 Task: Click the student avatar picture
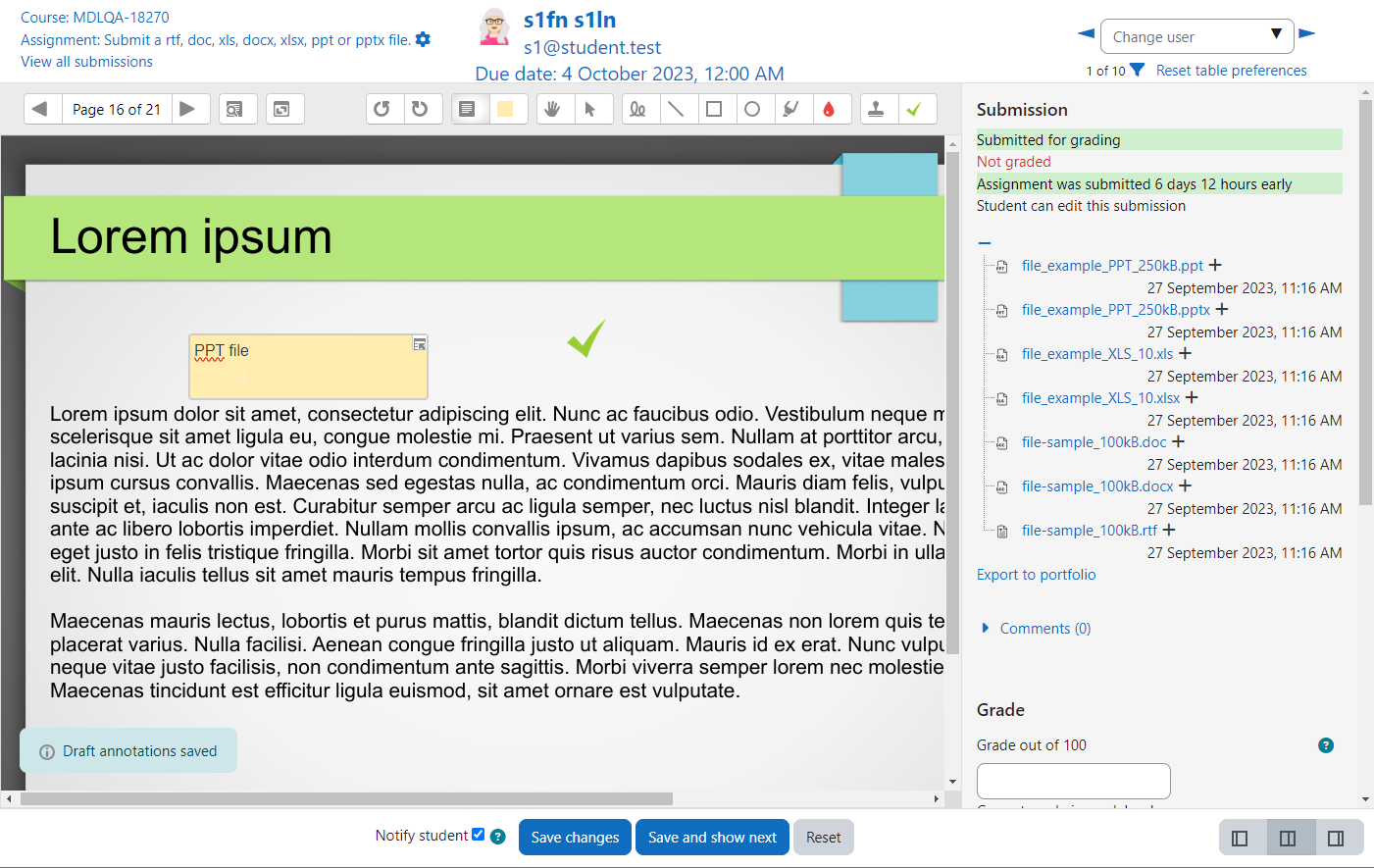[x=494, y=26]
